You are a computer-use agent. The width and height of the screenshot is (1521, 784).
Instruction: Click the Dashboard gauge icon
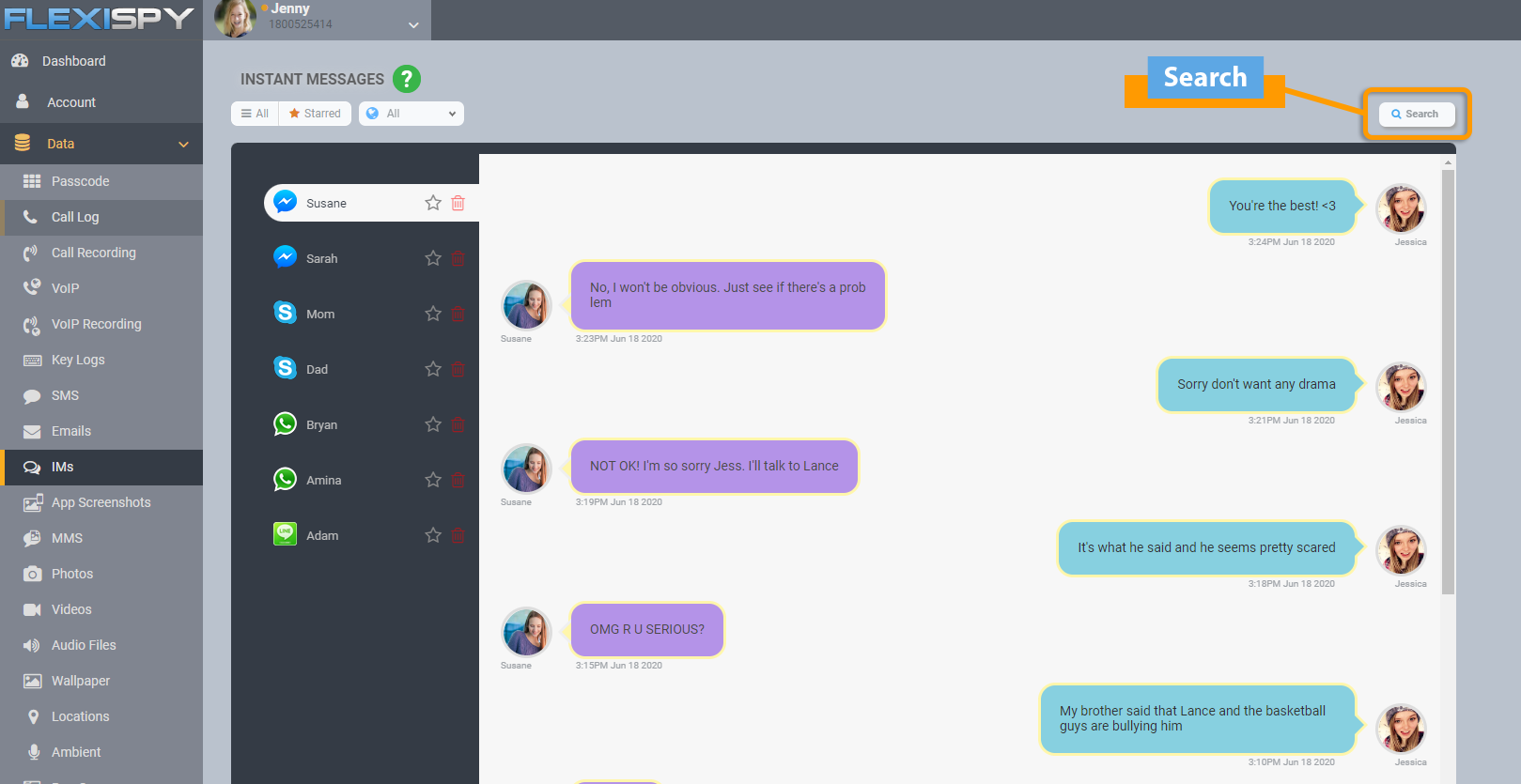pyautogui.click(x=20, y=61)
